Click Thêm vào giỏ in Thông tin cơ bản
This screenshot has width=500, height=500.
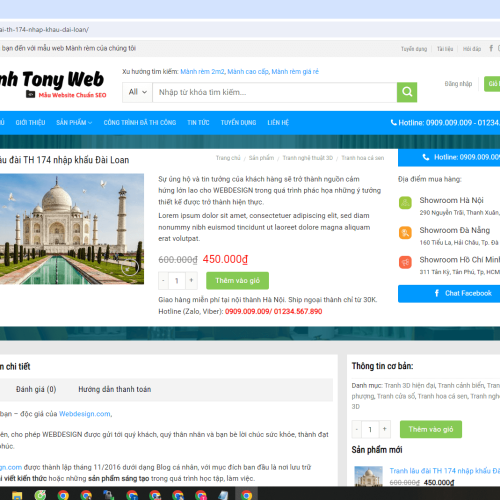click(x=431, y=429)
